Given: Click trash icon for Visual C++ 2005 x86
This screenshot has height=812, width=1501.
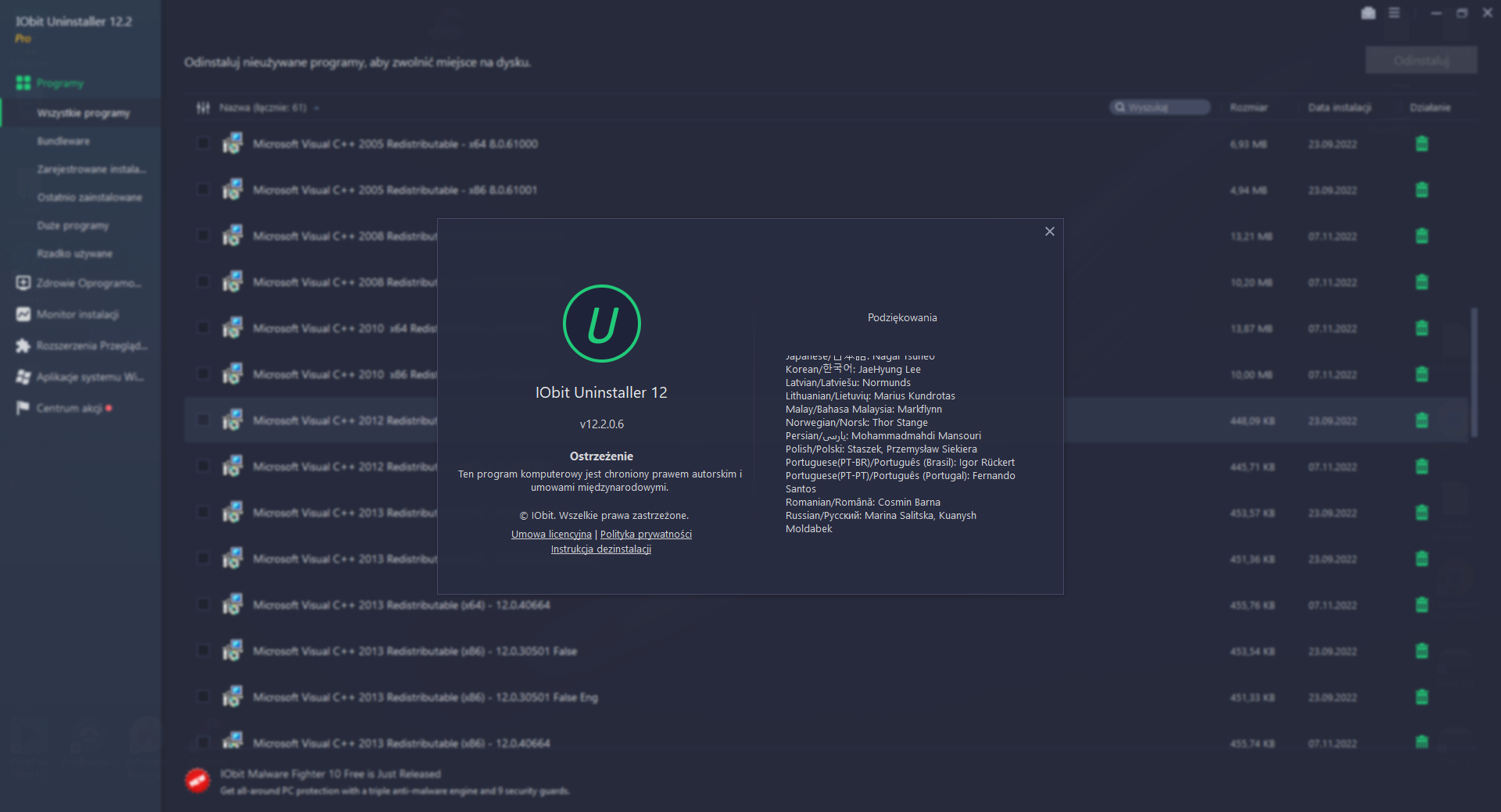Looking at the screenshot, I should point(1422,190).
